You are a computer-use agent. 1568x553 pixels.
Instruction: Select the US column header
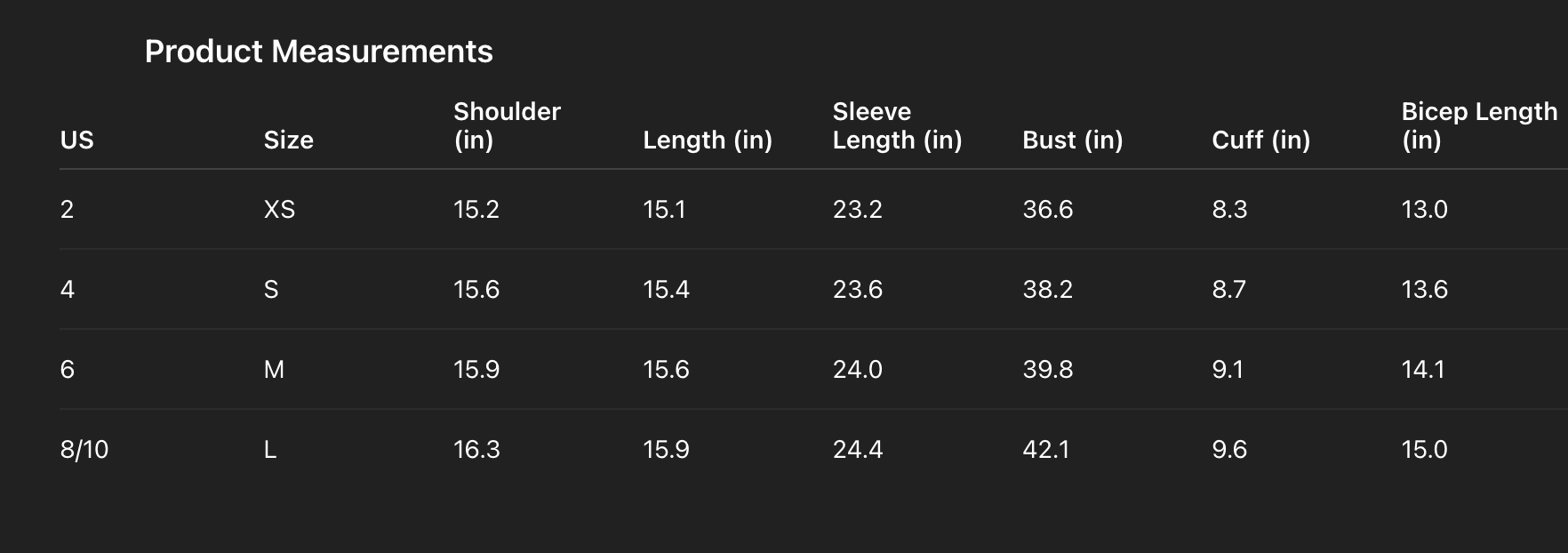click(x=76, y=140)
